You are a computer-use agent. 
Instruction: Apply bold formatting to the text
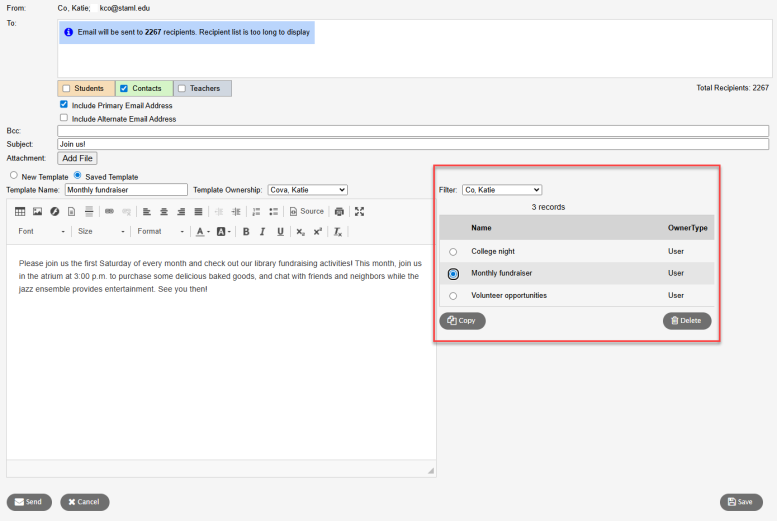tap(245, 232)
